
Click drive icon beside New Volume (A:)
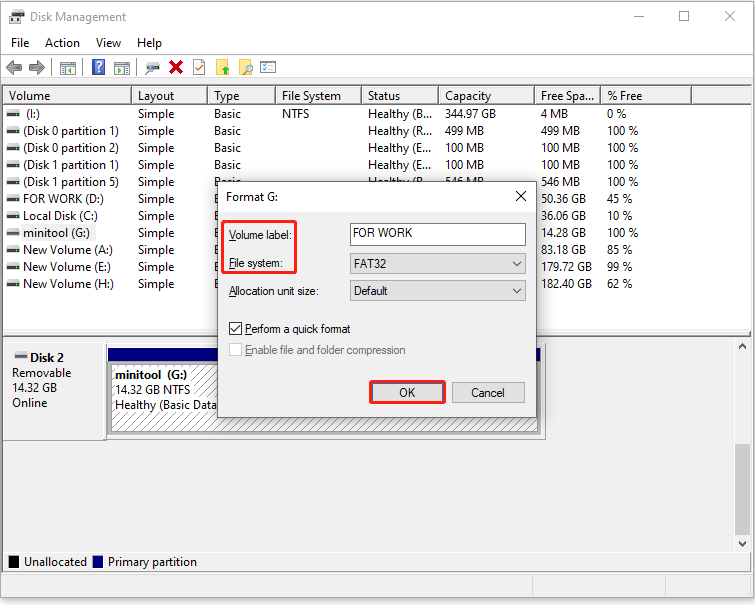[13, 250]
